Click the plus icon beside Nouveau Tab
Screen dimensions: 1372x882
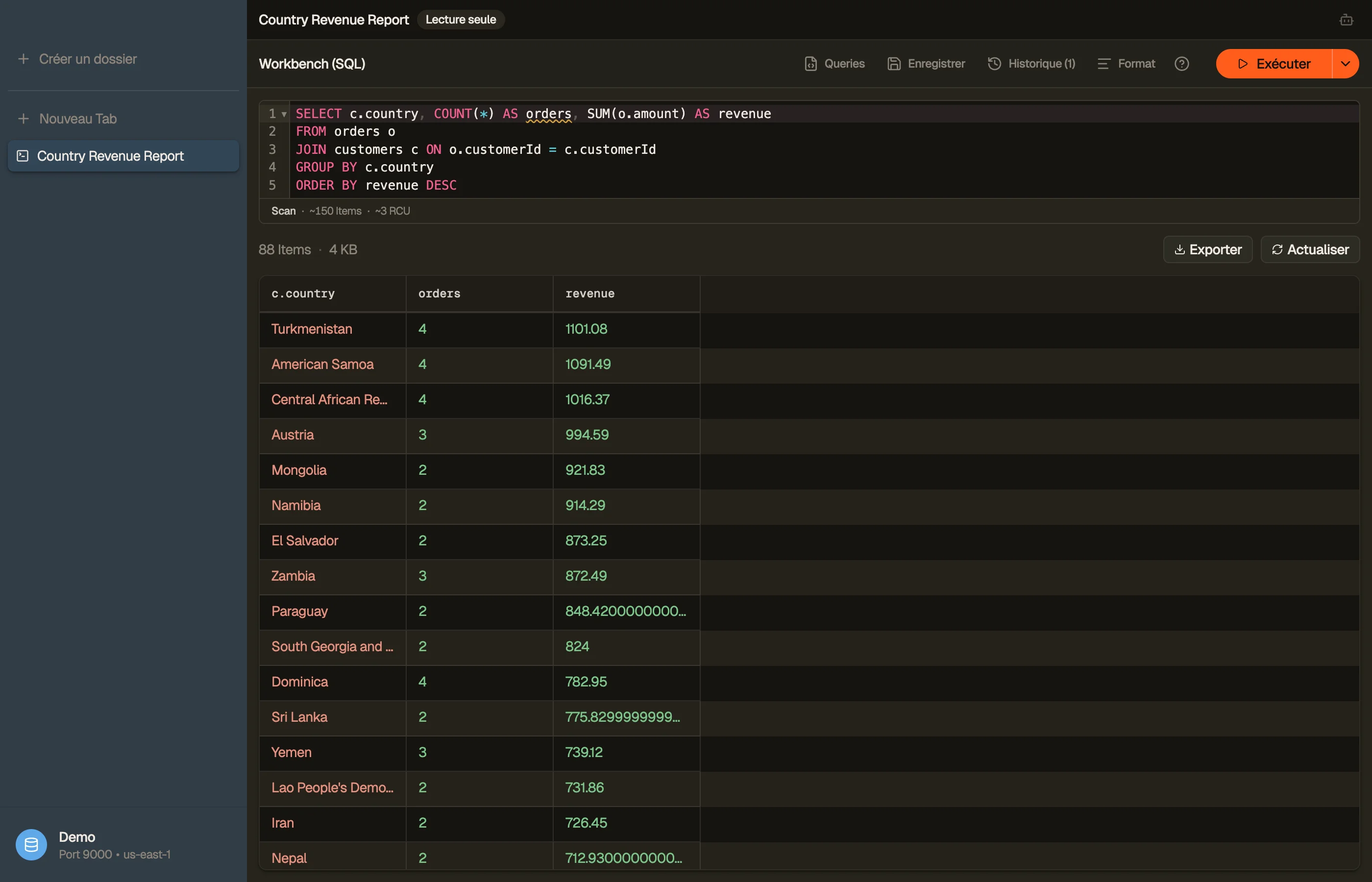pyautogui.click(x=24, y=119)
